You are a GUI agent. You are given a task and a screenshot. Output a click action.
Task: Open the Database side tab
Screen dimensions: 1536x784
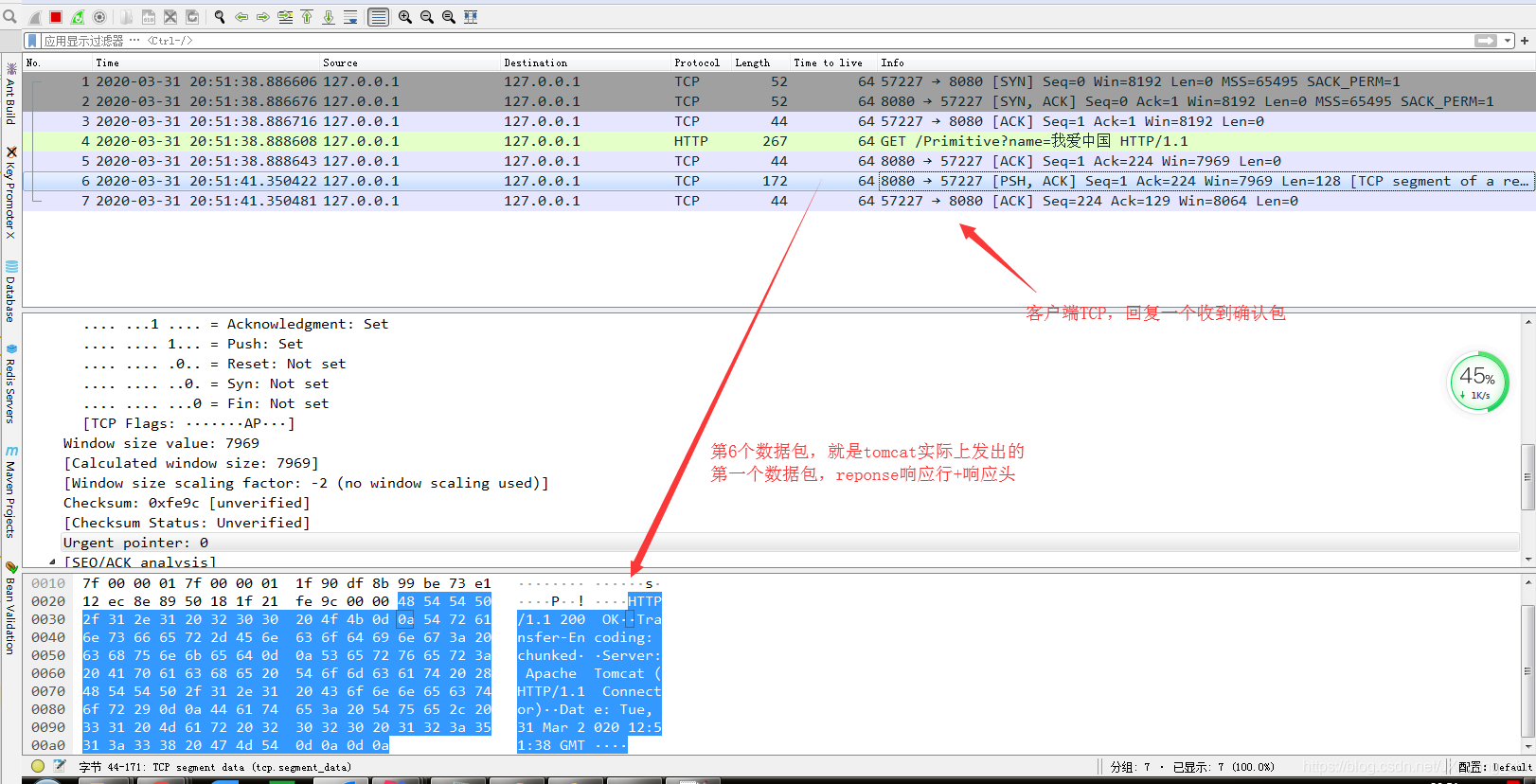click(x=10, y=292)
